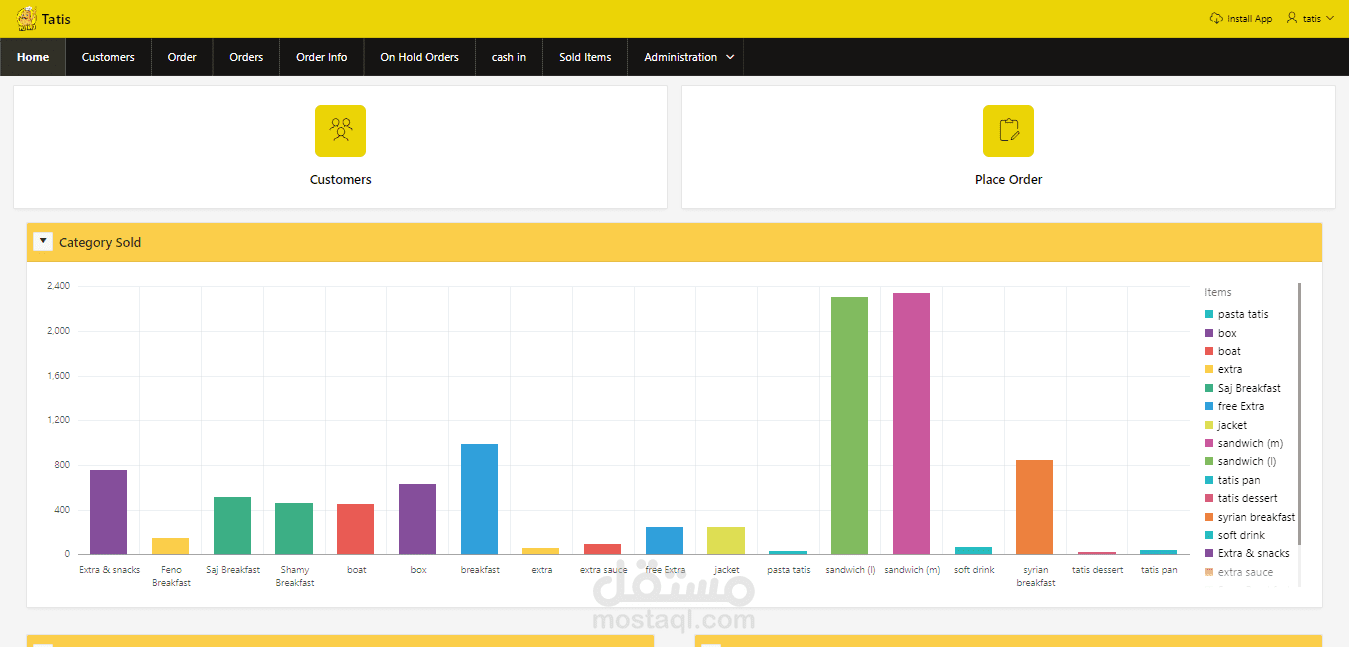1349x647 pixels.
Task: Open the Sold Items menu item
Action: coord(585,57)
